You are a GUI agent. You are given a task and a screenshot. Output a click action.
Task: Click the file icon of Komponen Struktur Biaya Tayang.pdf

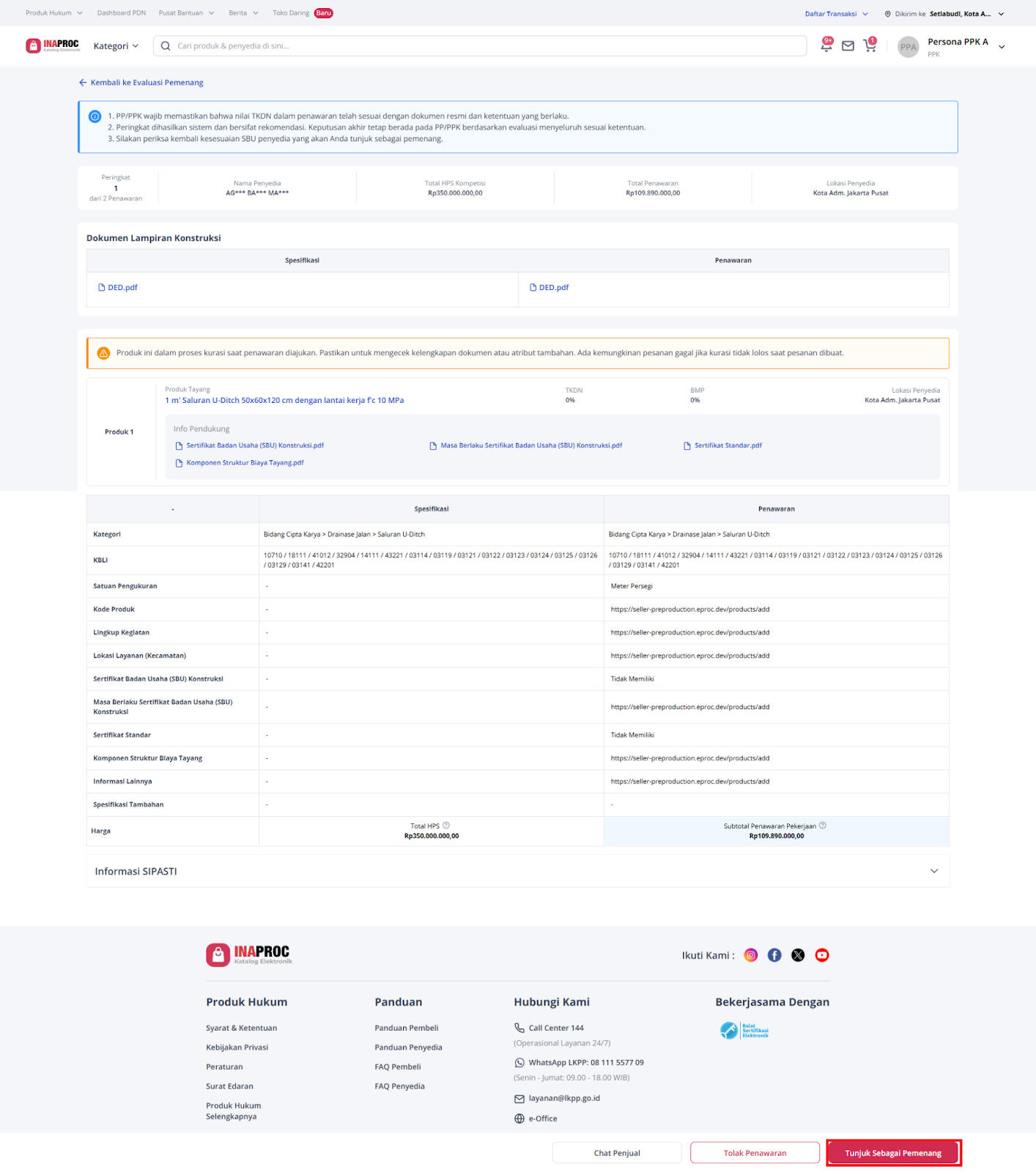179,463
